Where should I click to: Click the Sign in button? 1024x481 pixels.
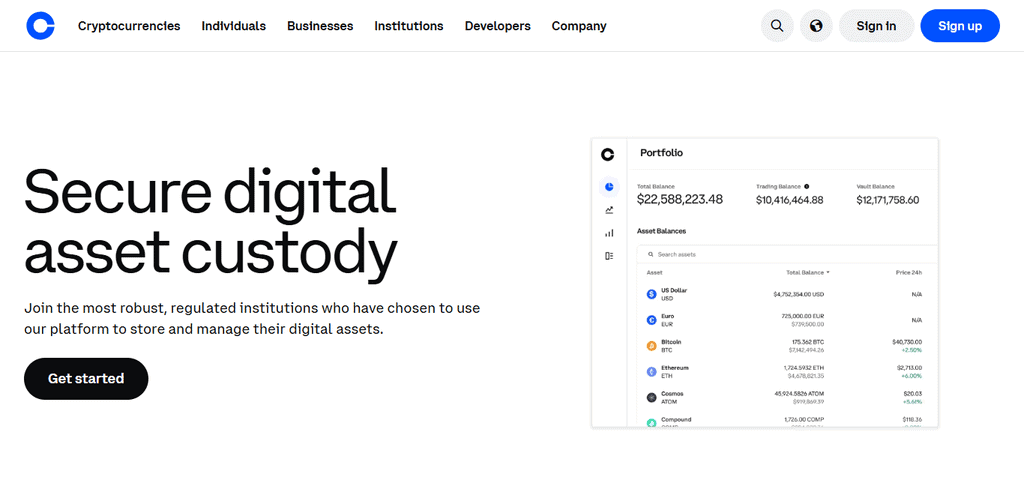click(x=876, y=26)
